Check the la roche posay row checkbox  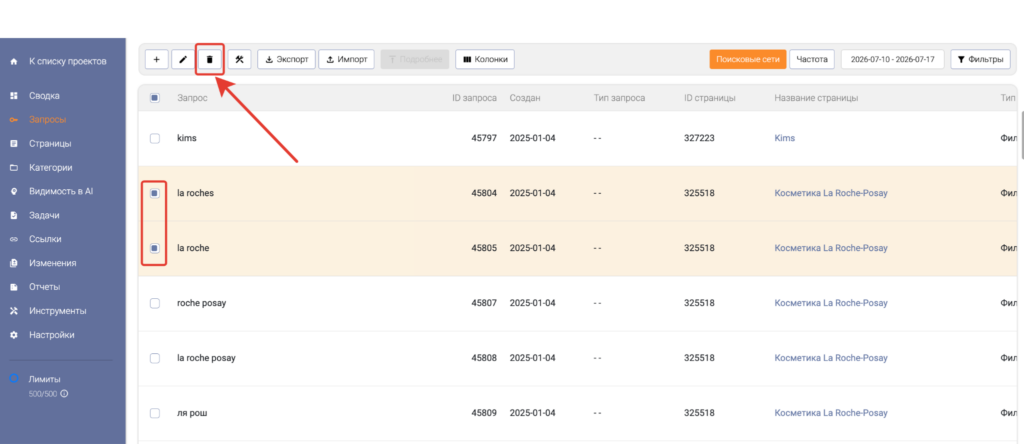pos(155,358)
